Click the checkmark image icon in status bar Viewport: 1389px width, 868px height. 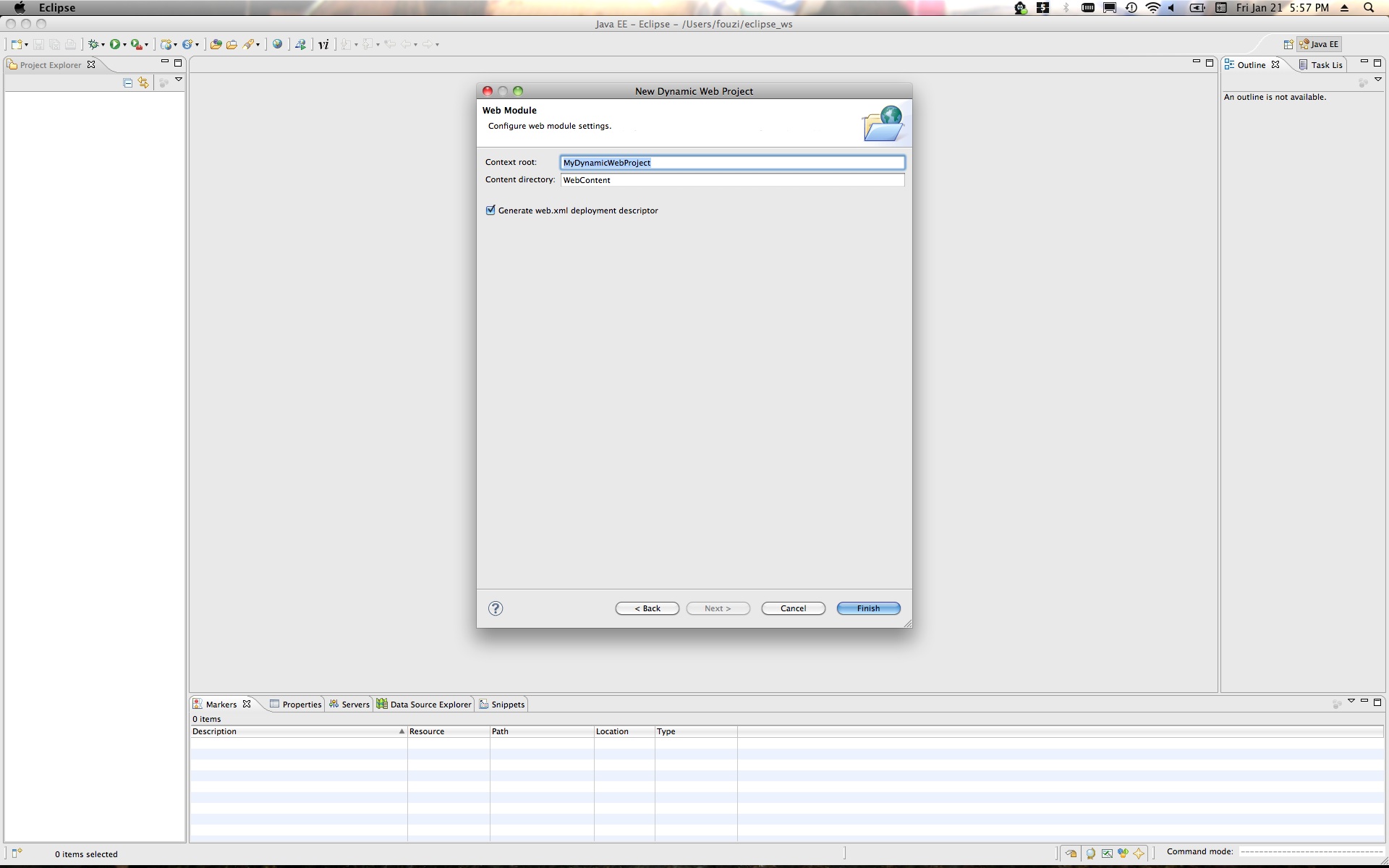(1107, 854)
